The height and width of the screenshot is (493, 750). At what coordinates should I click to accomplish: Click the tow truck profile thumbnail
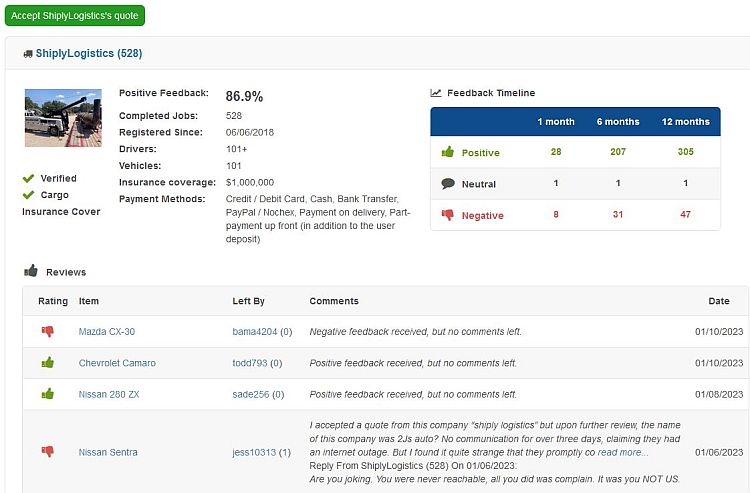pyautogui.click(x=63, y=118)
